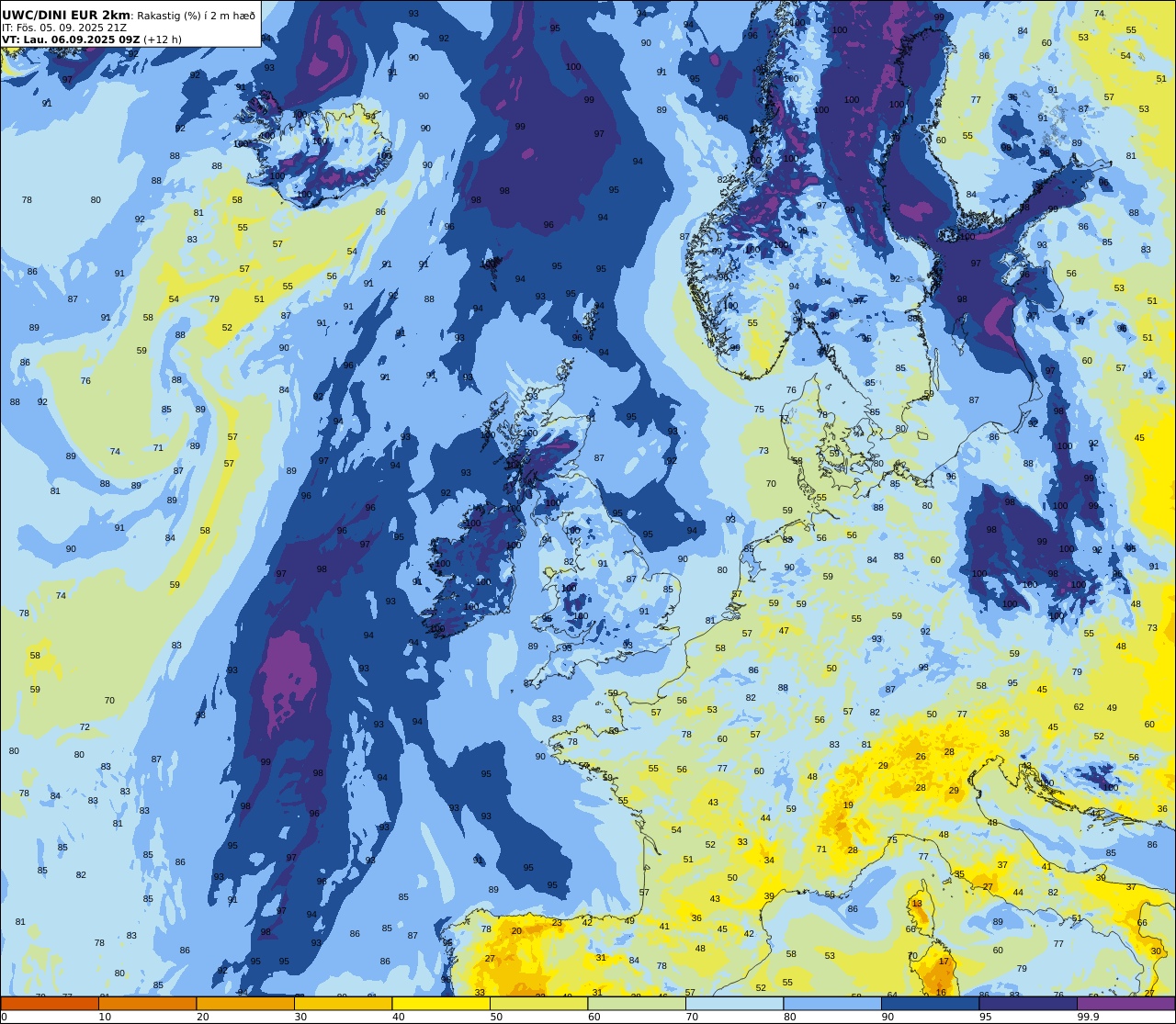Click the 80–90% medium blue legend segment

pos(832,1003)
